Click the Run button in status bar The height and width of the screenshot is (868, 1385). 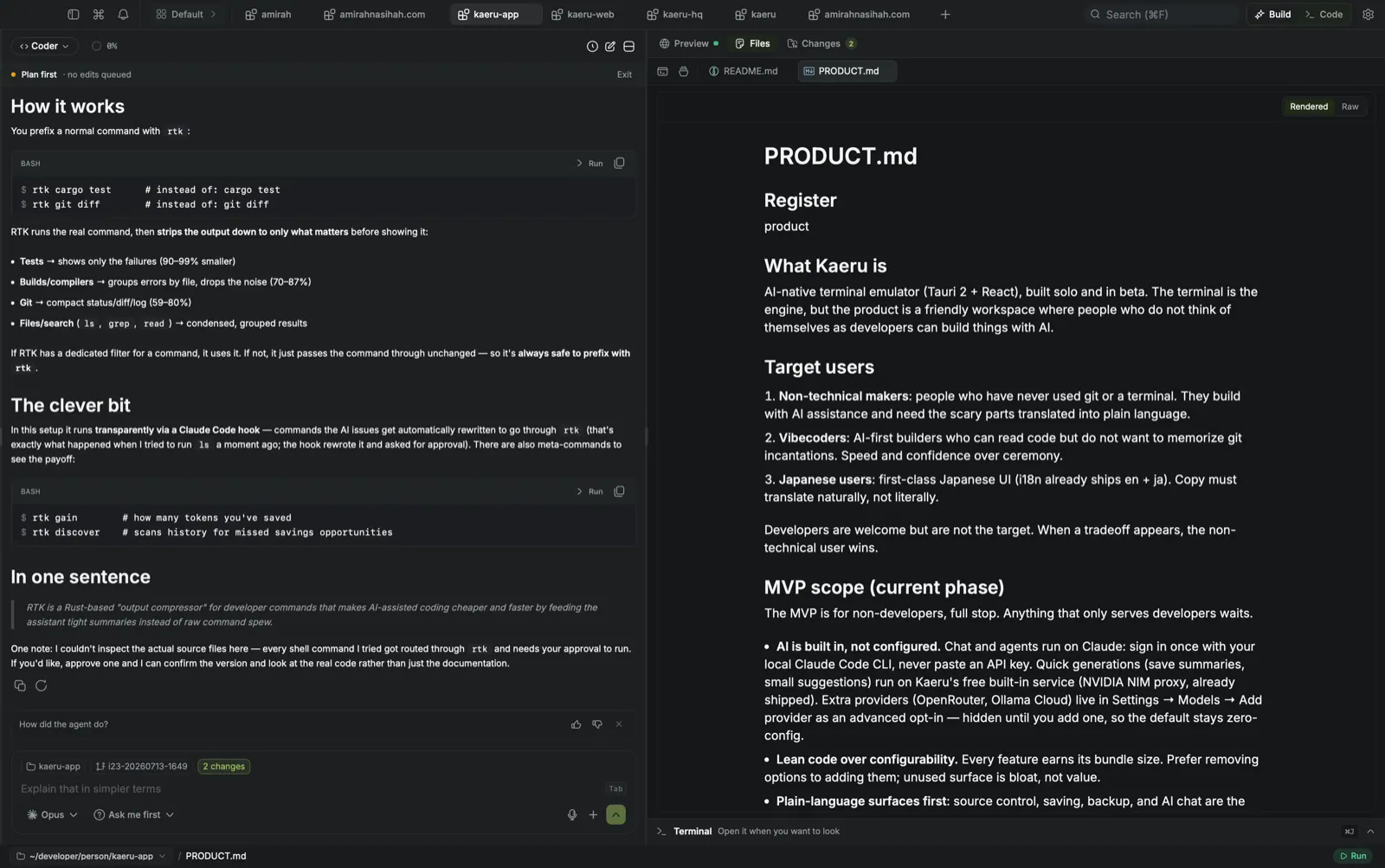coord(1353,856)
